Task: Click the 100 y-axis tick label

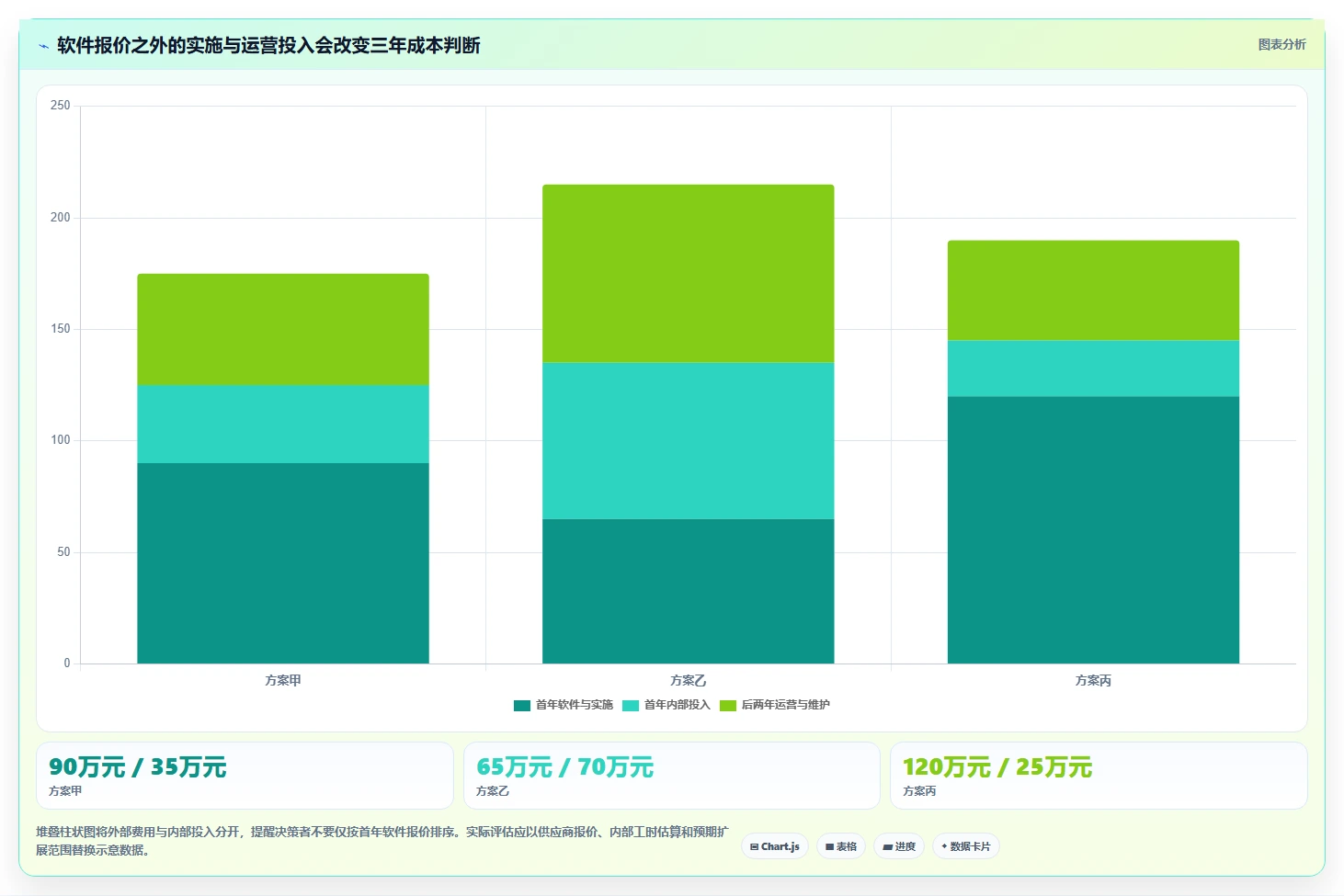Action: tap(61, 440)
